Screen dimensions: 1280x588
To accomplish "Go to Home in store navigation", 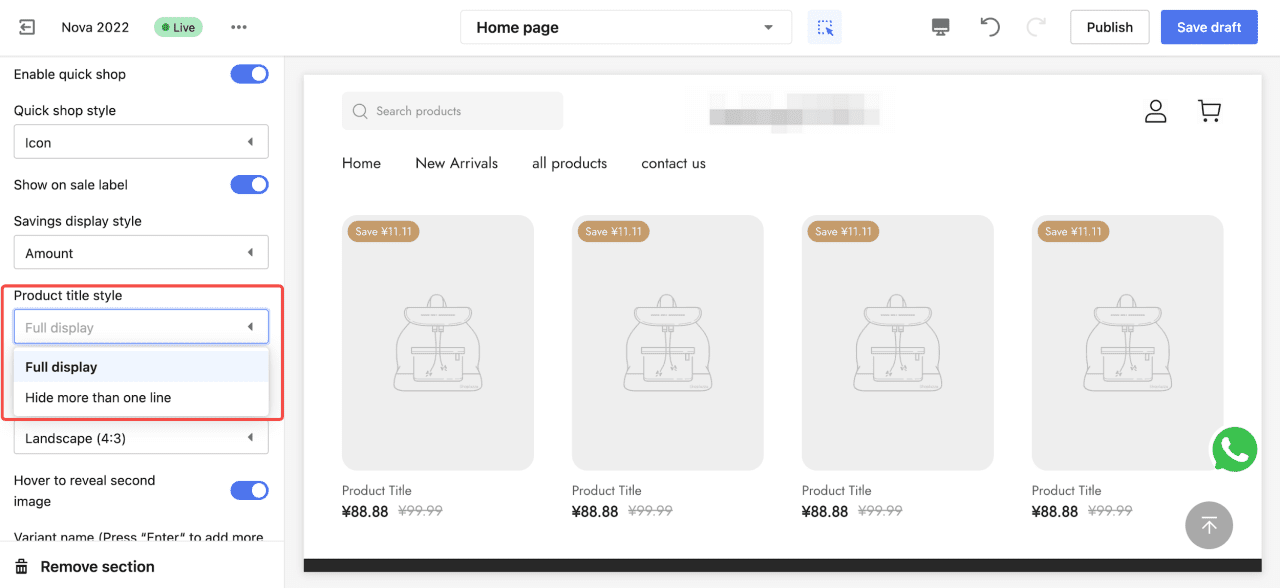I will pos(361,163).
